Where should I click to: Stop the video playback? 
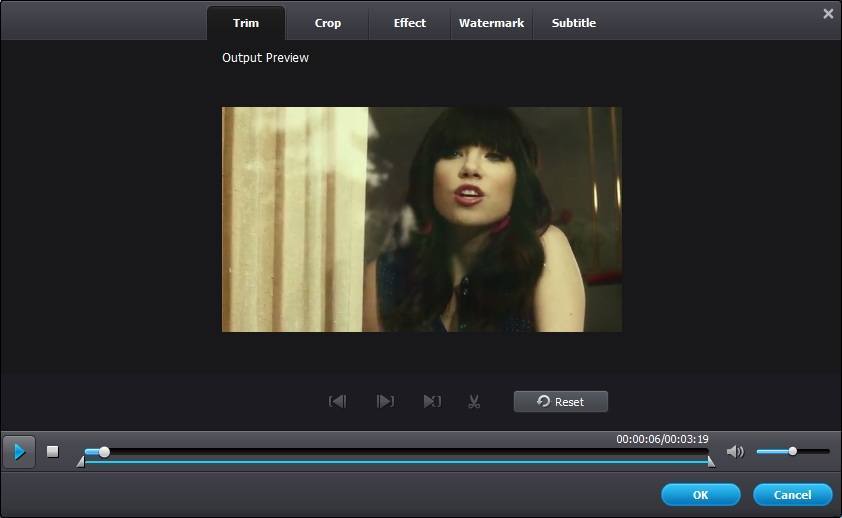tap(53, 451)
